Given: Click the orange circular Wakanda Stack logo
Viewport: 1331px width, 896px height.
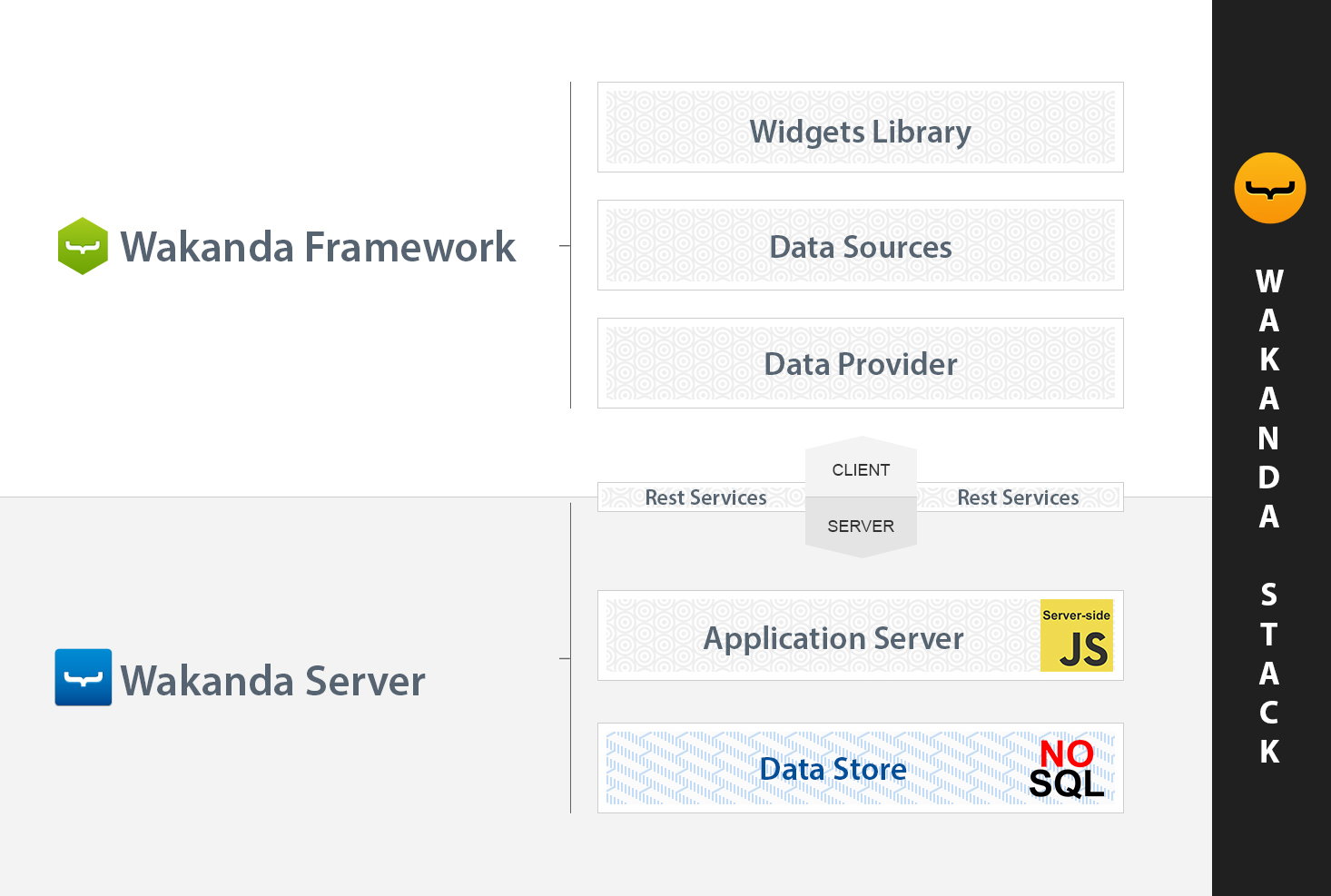Looking at the screenshot, I should pos(1269,188).
